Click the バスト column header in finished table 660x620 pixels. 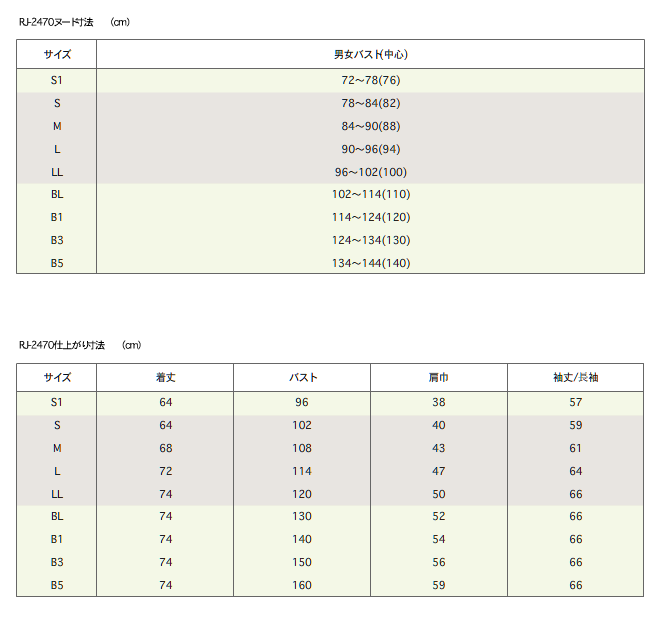pyautogui.click(x=303, y=377)
